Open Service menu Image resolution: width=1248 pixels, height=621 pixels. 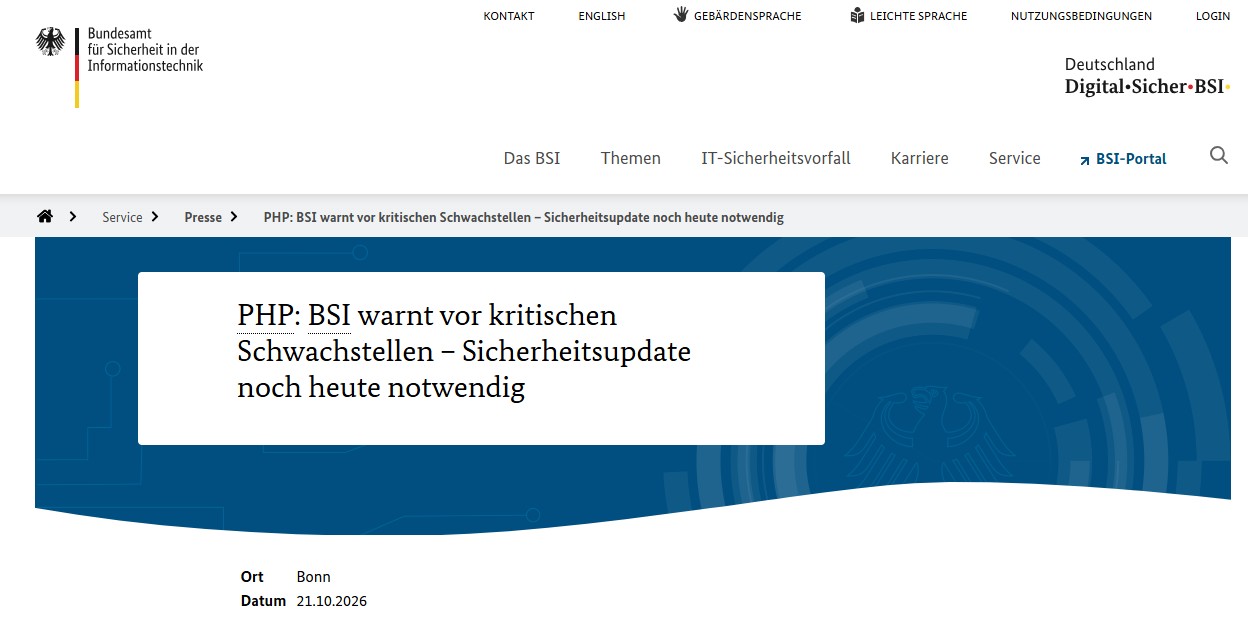[1015, 158]
